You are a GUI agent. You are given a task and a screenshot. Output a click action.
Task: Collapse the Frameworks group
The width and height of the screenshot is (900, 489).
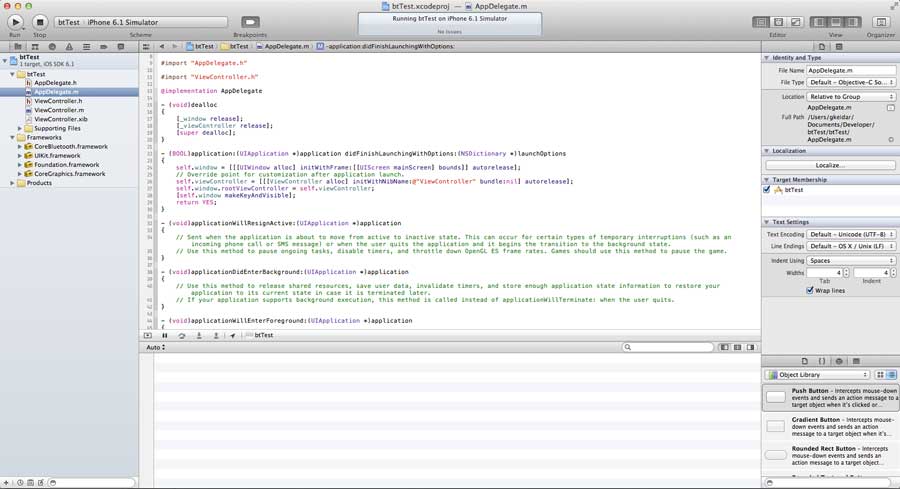[x=12, y=137]
